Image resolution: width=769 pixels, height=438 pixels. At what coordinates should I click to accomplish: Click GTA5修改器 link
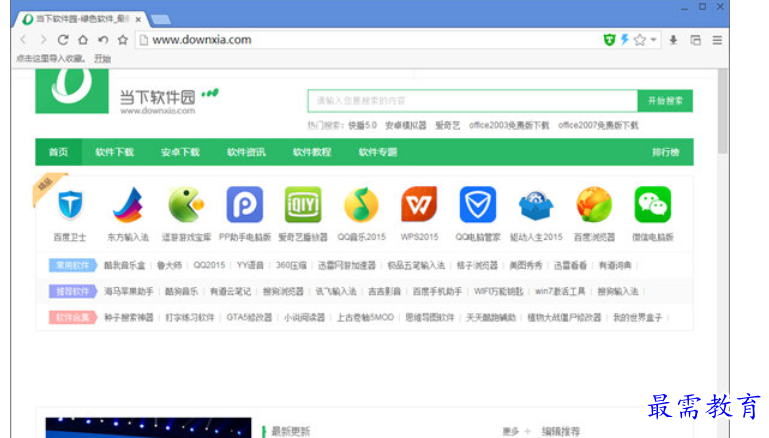(249, 317)
